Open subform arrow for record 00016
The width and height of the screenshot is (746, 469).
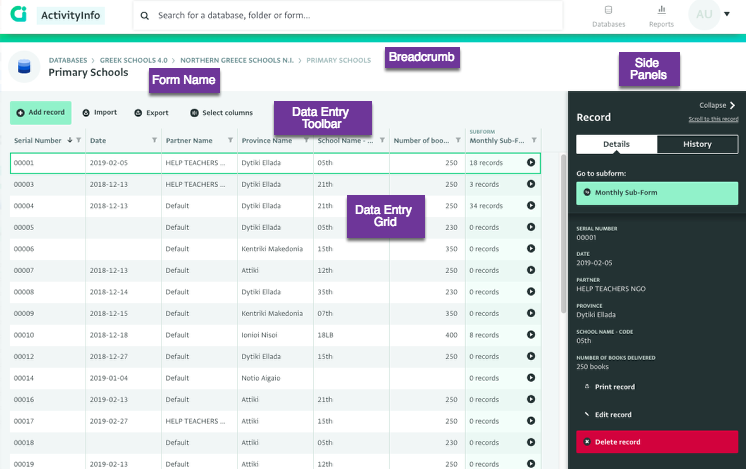[x=531, y=399]
